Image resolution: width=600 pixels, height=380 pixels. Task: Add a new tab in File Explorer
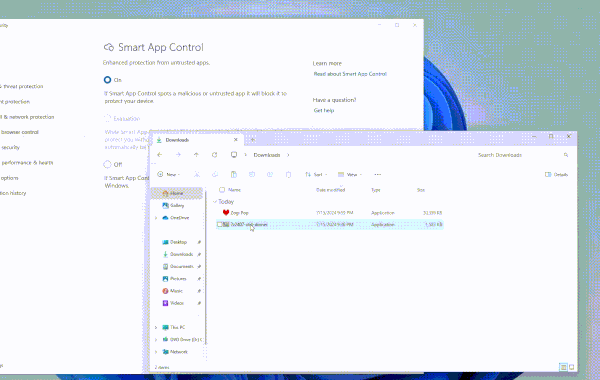[x=253, y=140]
